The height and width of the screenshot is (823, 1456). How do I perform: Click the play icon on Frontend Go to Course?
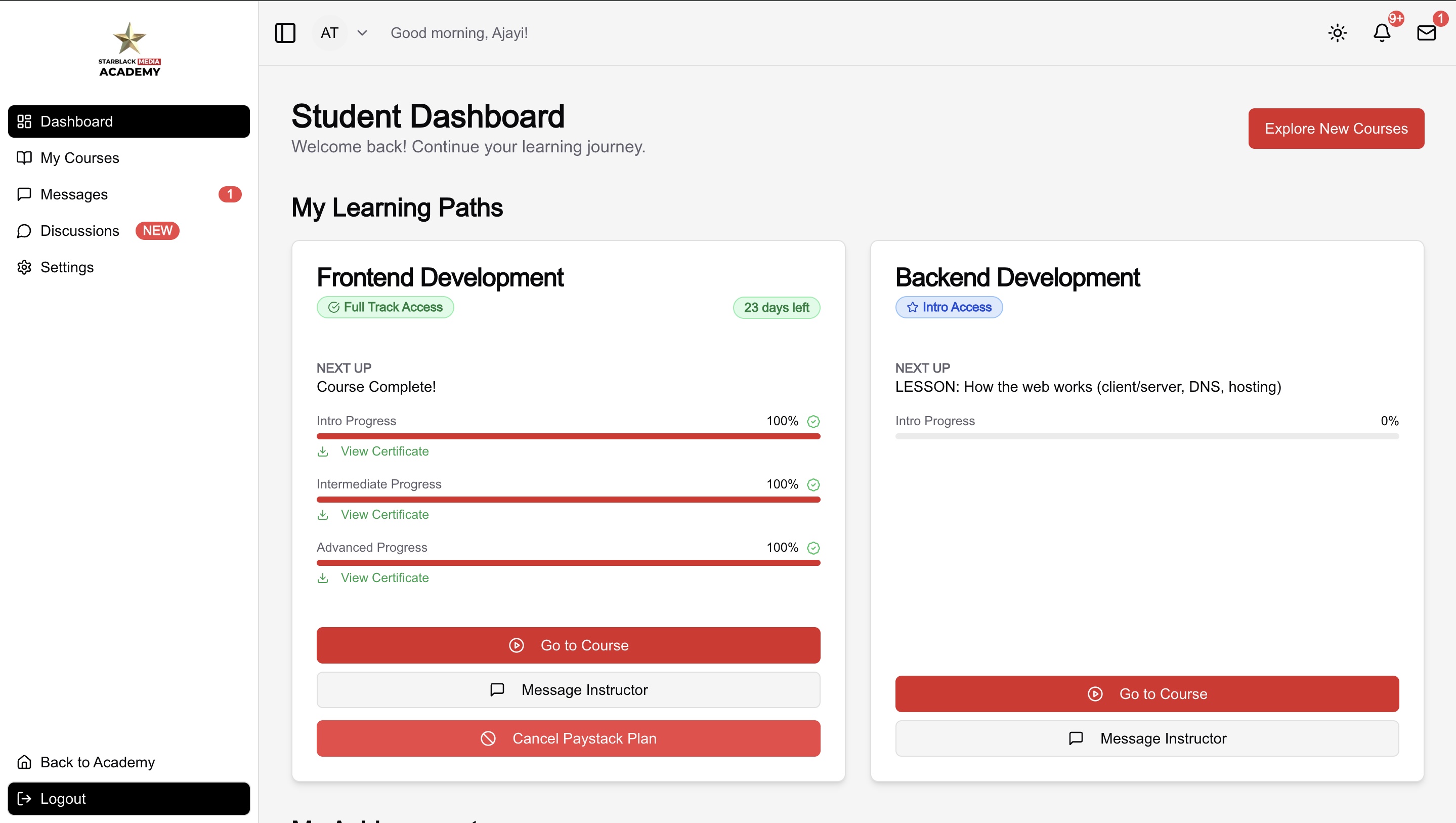pos(517,645)
